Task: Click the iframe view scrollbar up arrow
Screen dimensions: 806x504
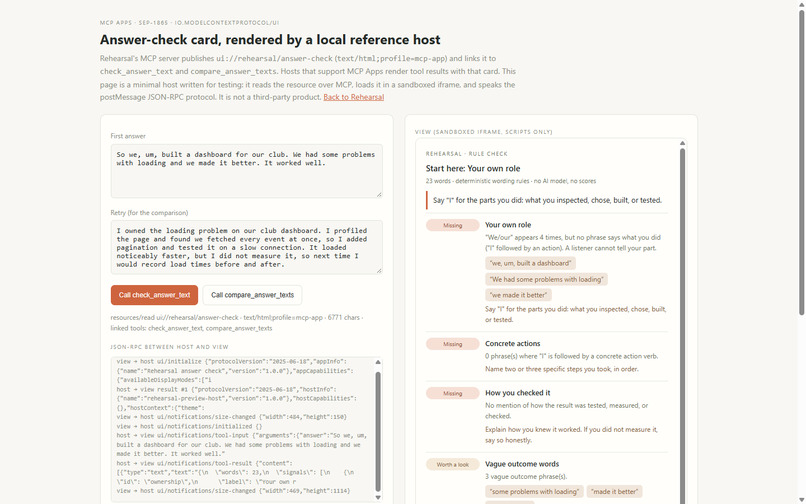Action: point(683,143)
